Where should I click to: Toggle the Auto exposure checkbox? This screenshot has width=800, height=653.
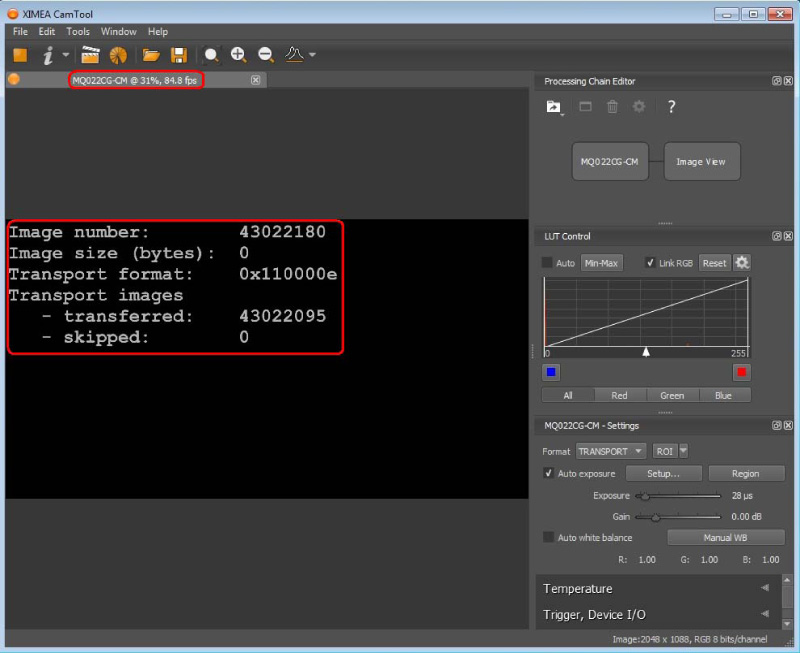click(548, 473)
